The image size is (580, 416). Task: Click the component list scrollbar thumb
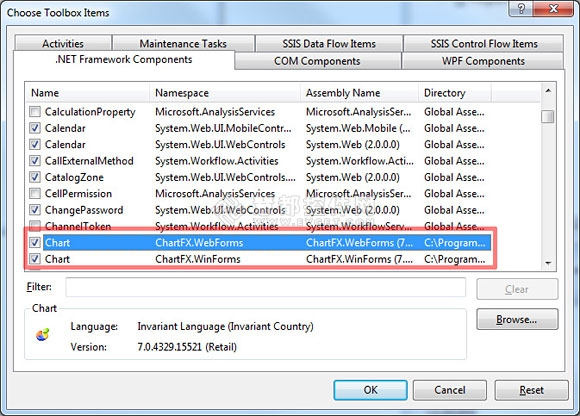coord(548,116)
